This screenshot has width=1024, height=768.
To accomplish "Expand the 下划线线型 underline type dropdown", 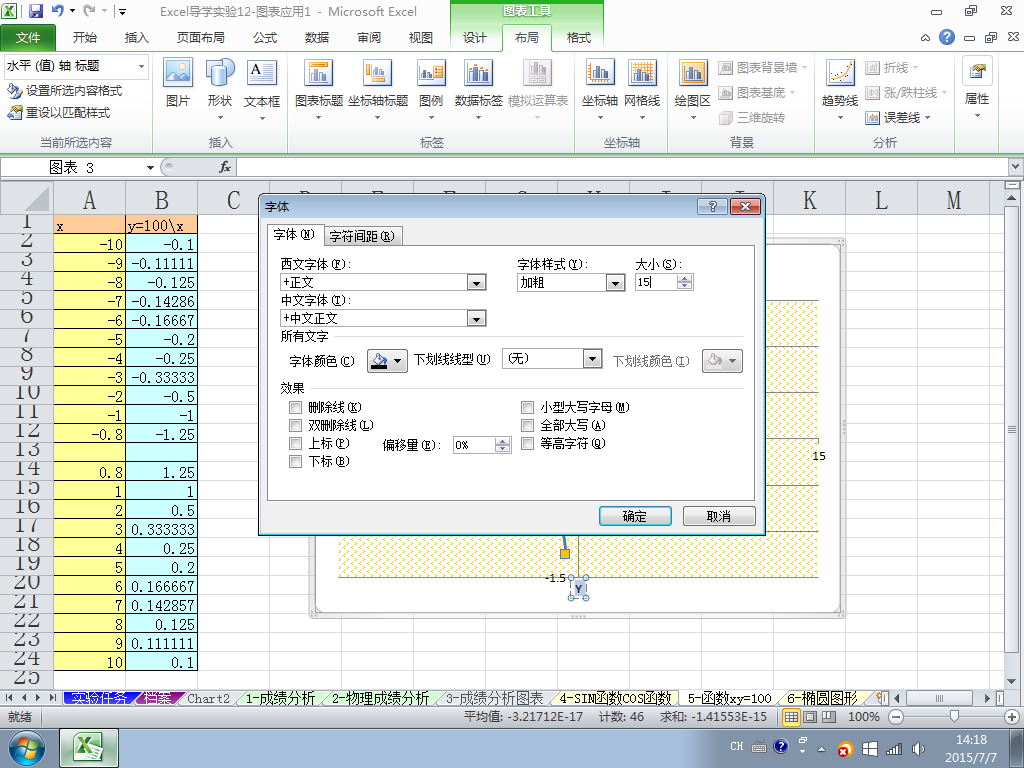I will [592, 359].
